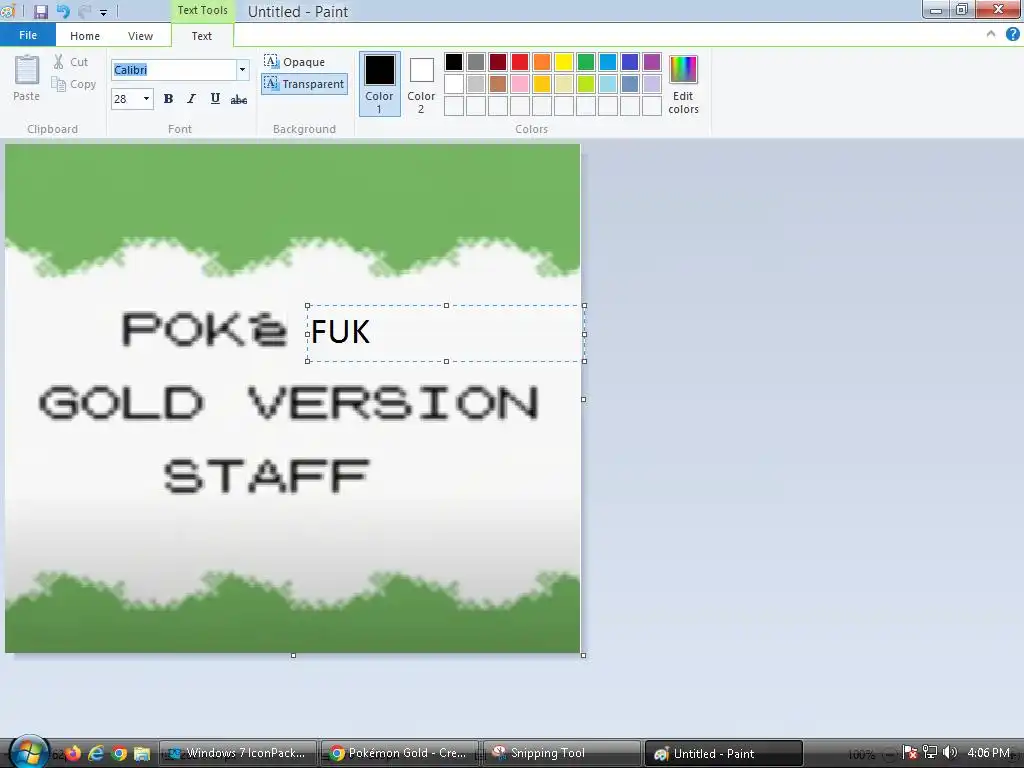Open the Customize Quick Access Toolbar dropdown
Screen dimensions: 1024x768
click(103, 12)
